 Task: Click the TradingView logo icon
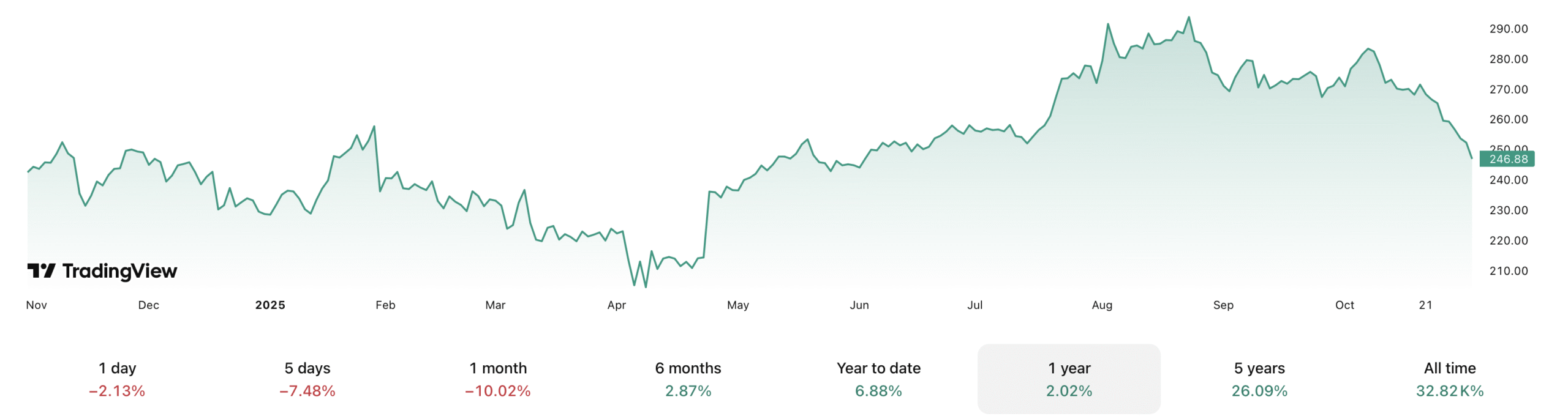click(41, 270)
